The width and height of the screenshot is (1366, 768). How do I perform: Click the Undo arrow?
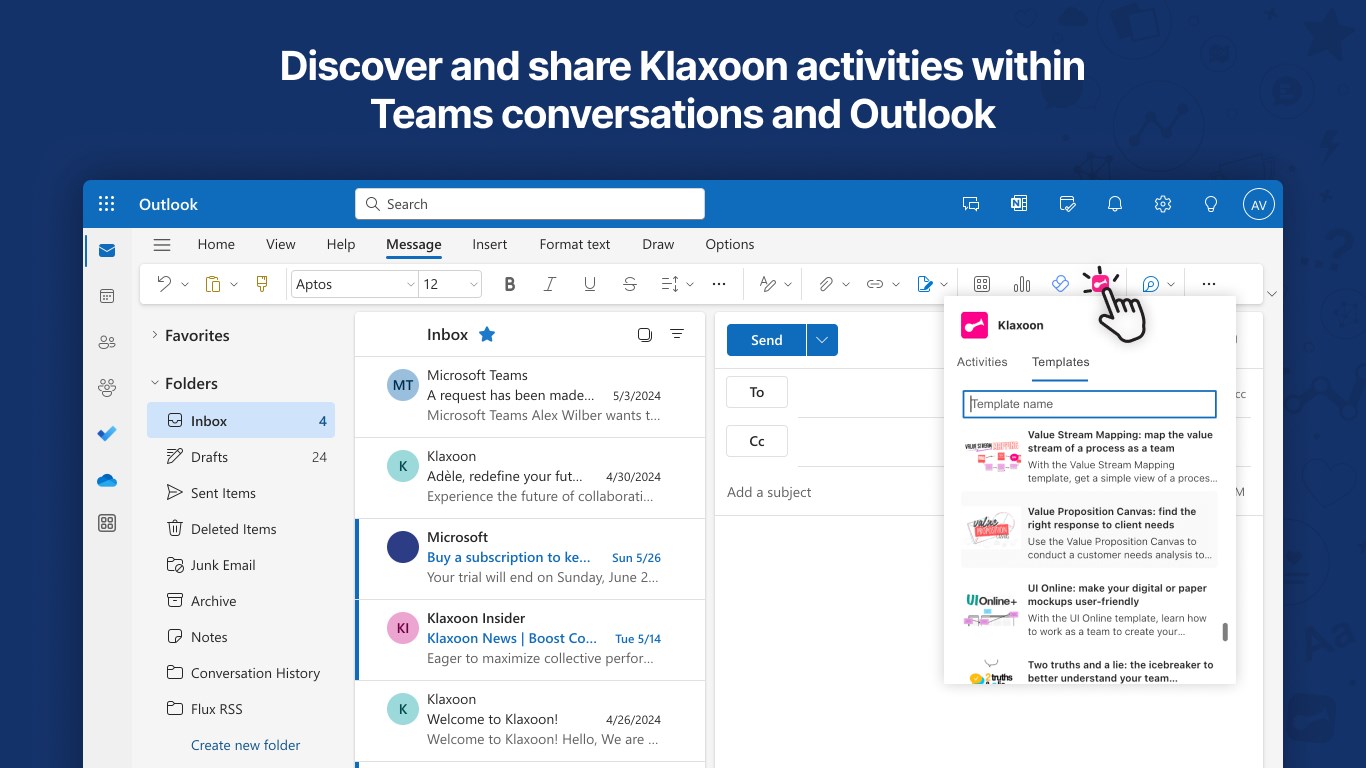[164, 284]
